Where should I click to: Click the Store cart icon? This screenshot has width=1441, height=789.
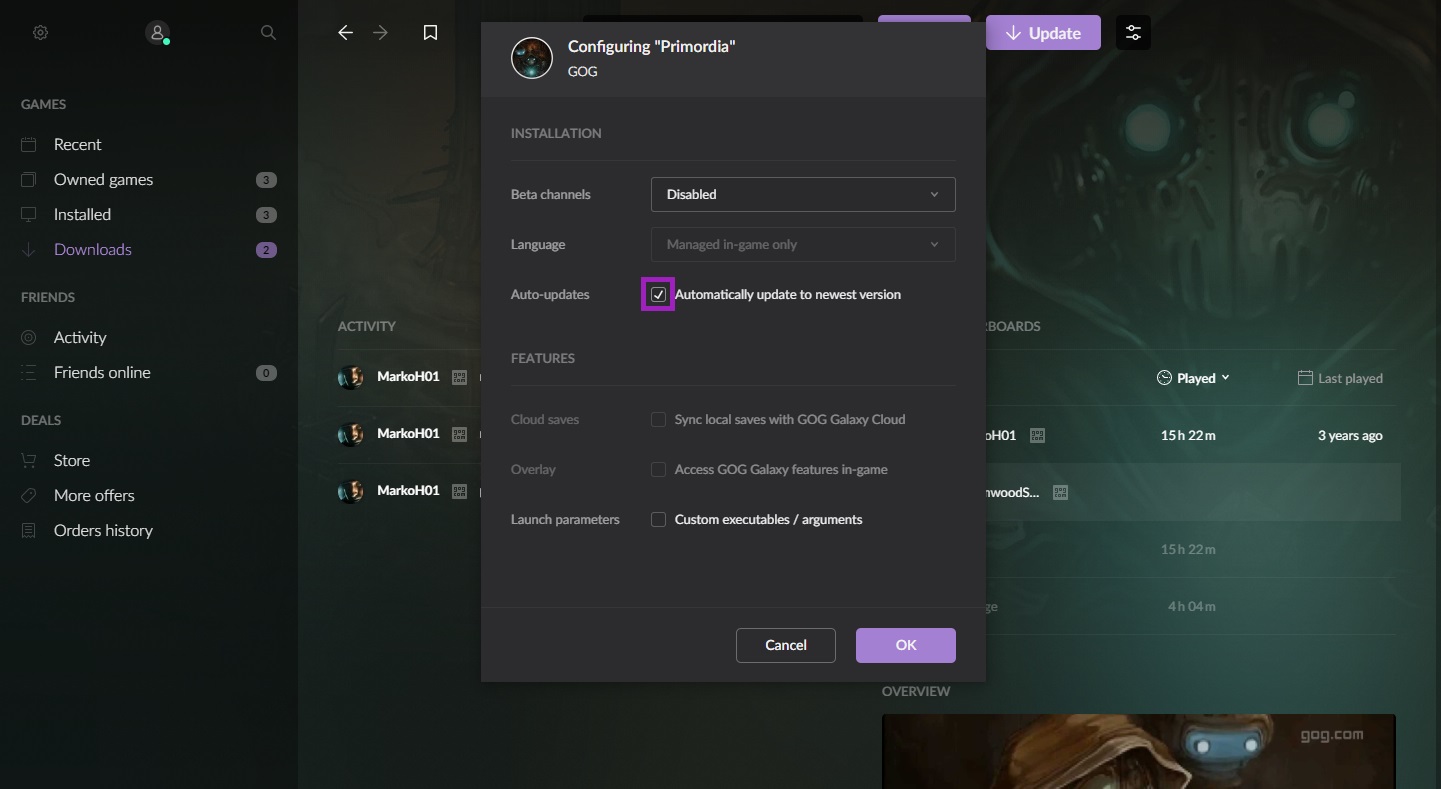tap(29, 461)
